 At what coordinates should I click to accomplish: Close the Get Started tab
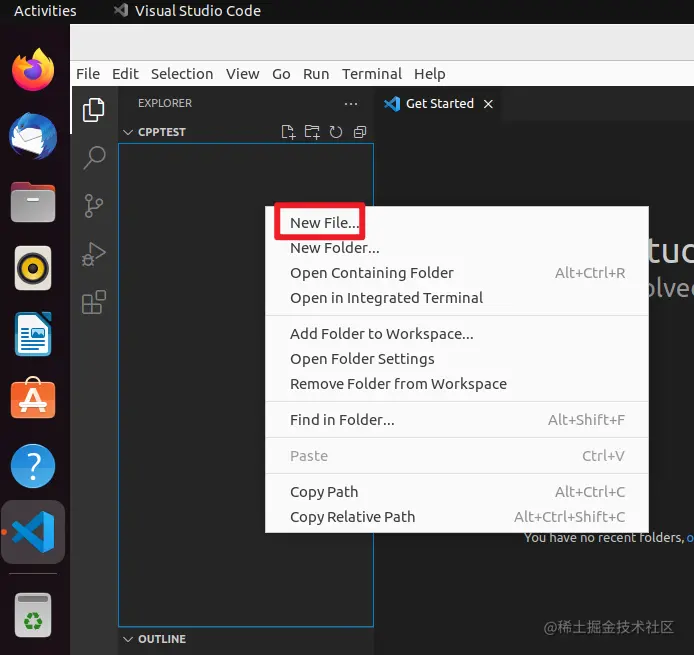coord(488,104)
